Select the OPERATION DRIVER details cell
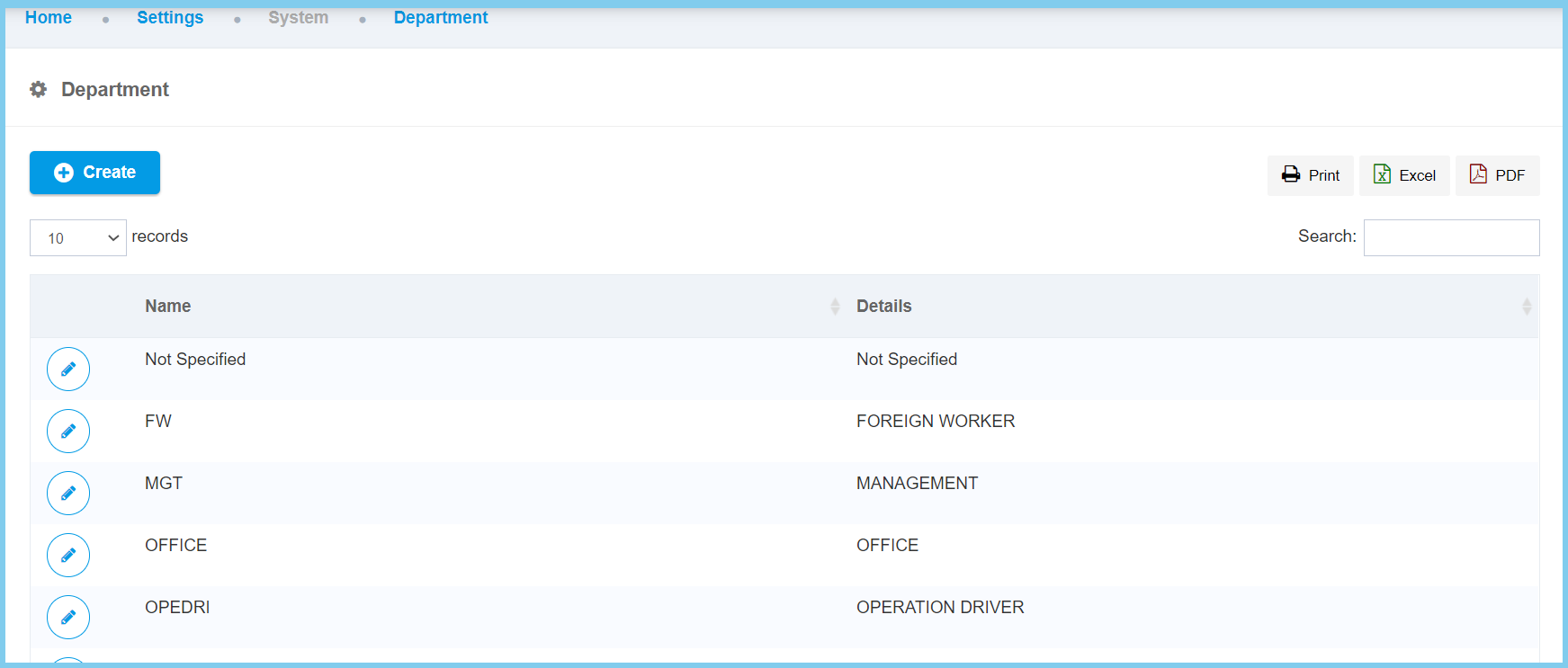1568x668 pixels. point(940,608)
